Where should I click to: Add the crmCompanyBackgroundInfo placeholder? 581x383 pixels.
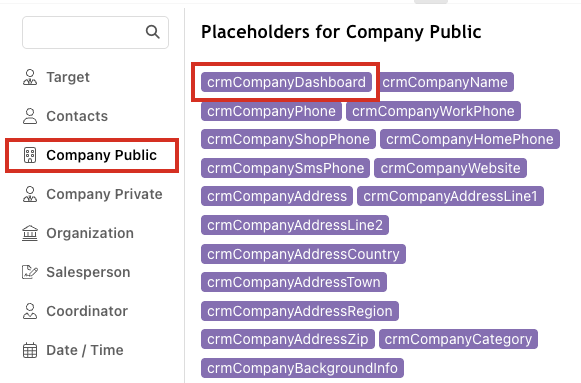pos(302,368)
